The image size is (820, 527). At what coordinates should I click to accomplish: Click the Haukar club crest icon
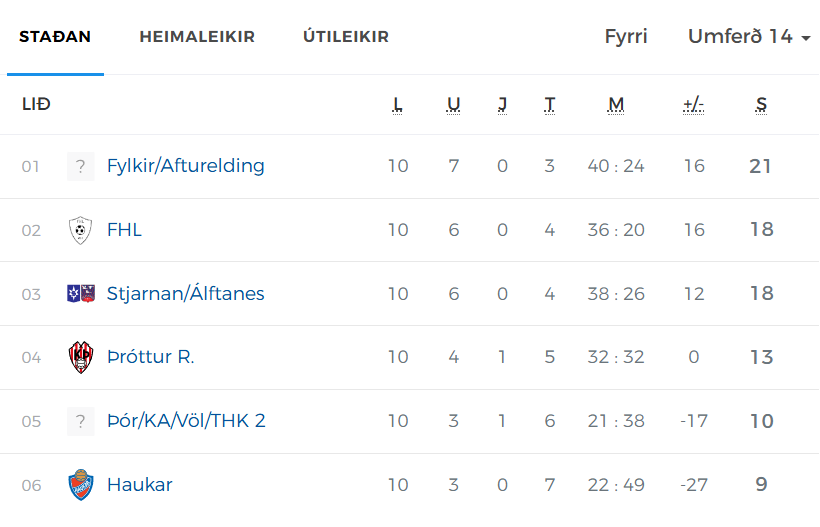coord(81,485)
